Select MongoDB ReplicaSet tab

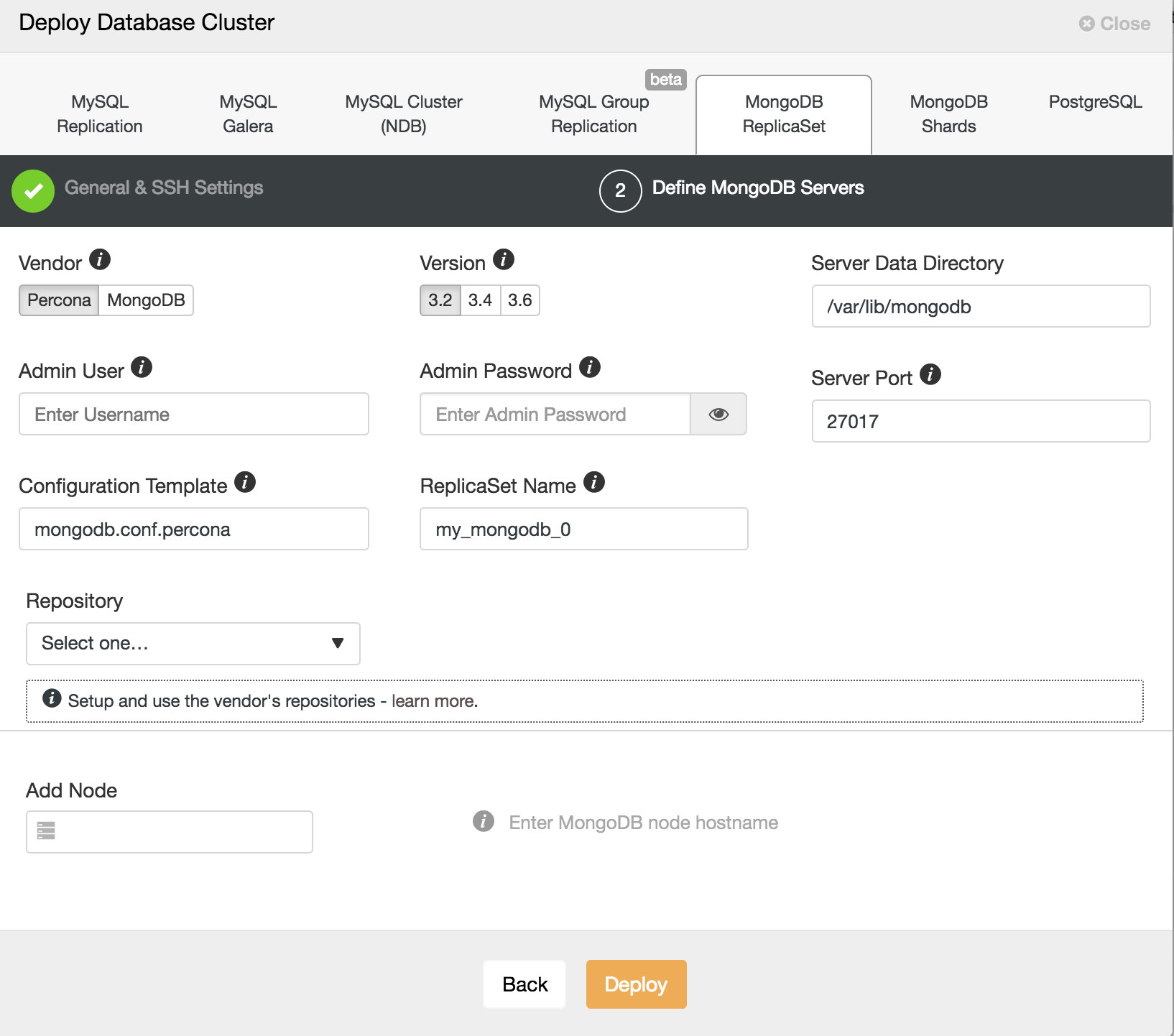tap(784, 115)
